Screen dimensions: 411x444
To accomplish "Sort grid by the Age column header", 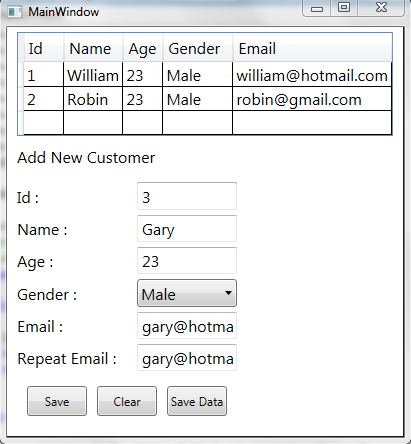I will [x=143, y=48].
